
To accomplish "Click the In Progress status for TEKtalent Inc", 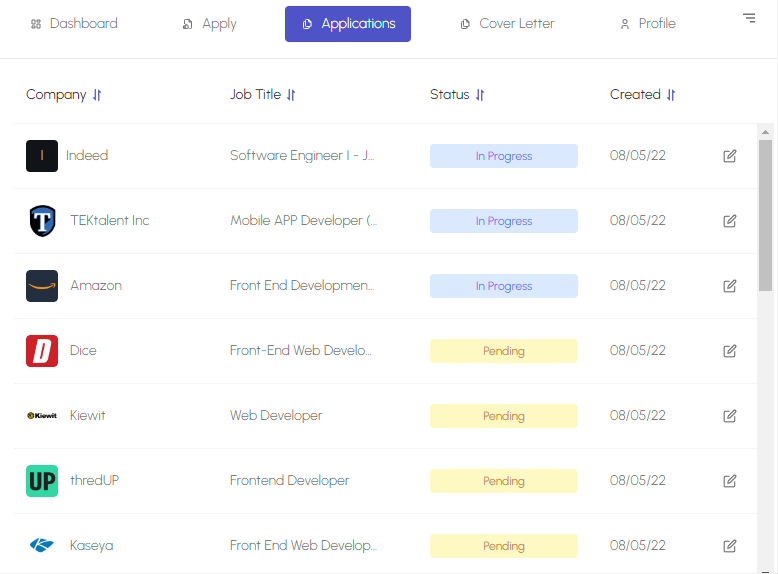I will (x=504, y=221).
